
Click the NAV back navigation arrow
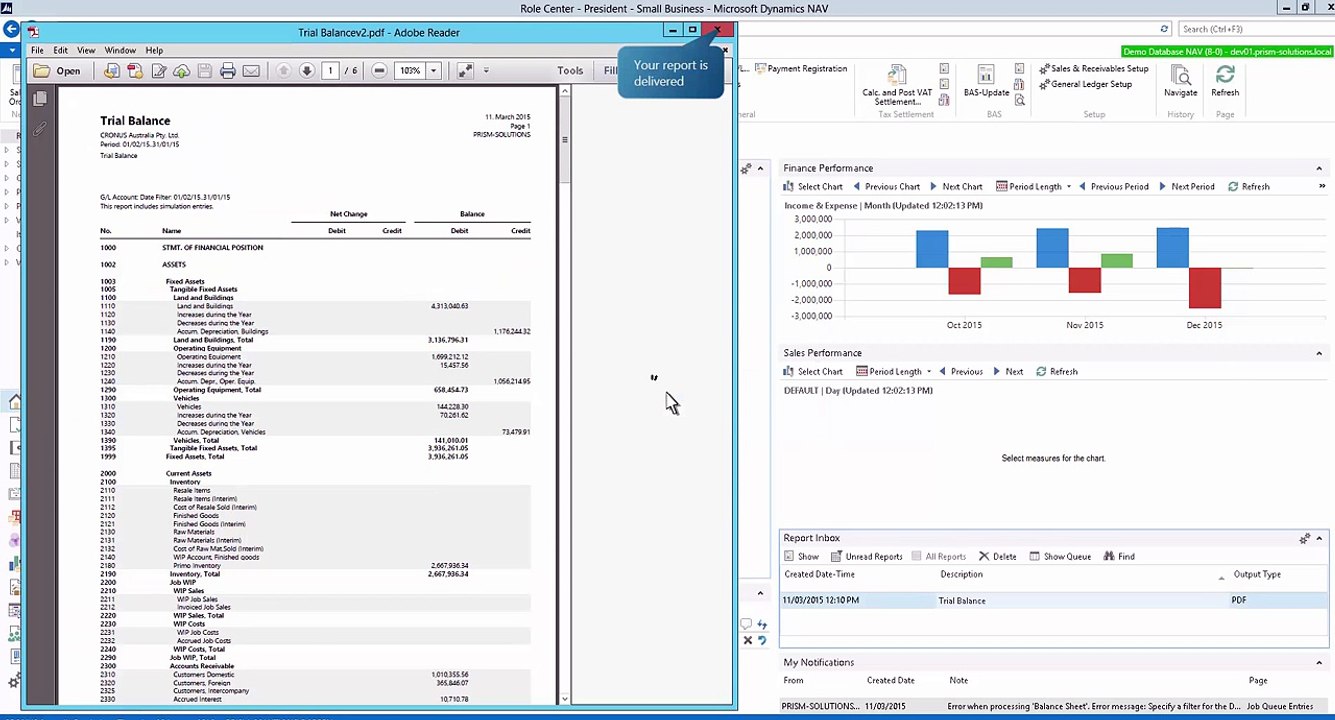(11, 31)
